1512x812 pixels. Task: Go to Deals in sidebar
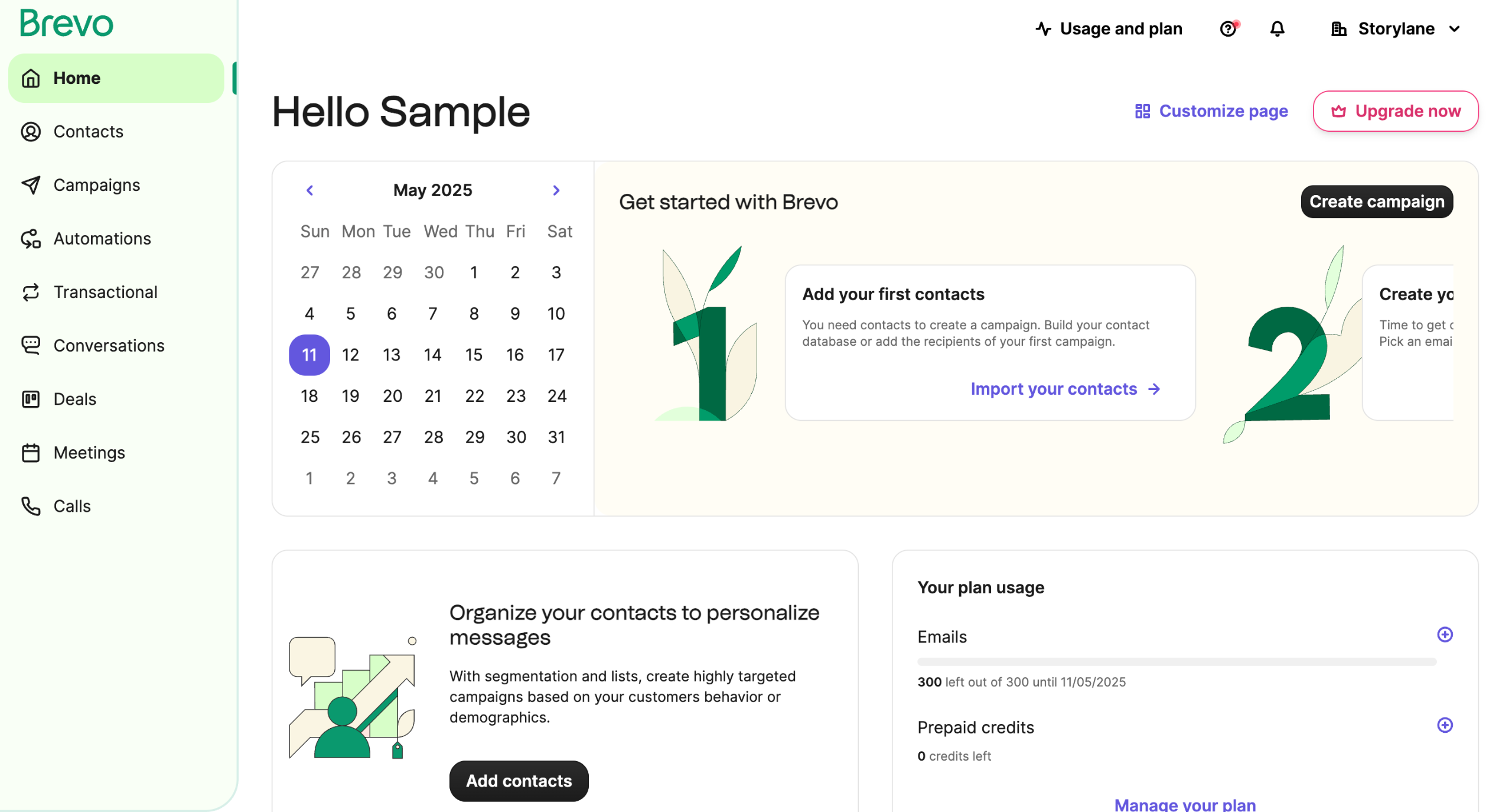click(x=74, y=399)
